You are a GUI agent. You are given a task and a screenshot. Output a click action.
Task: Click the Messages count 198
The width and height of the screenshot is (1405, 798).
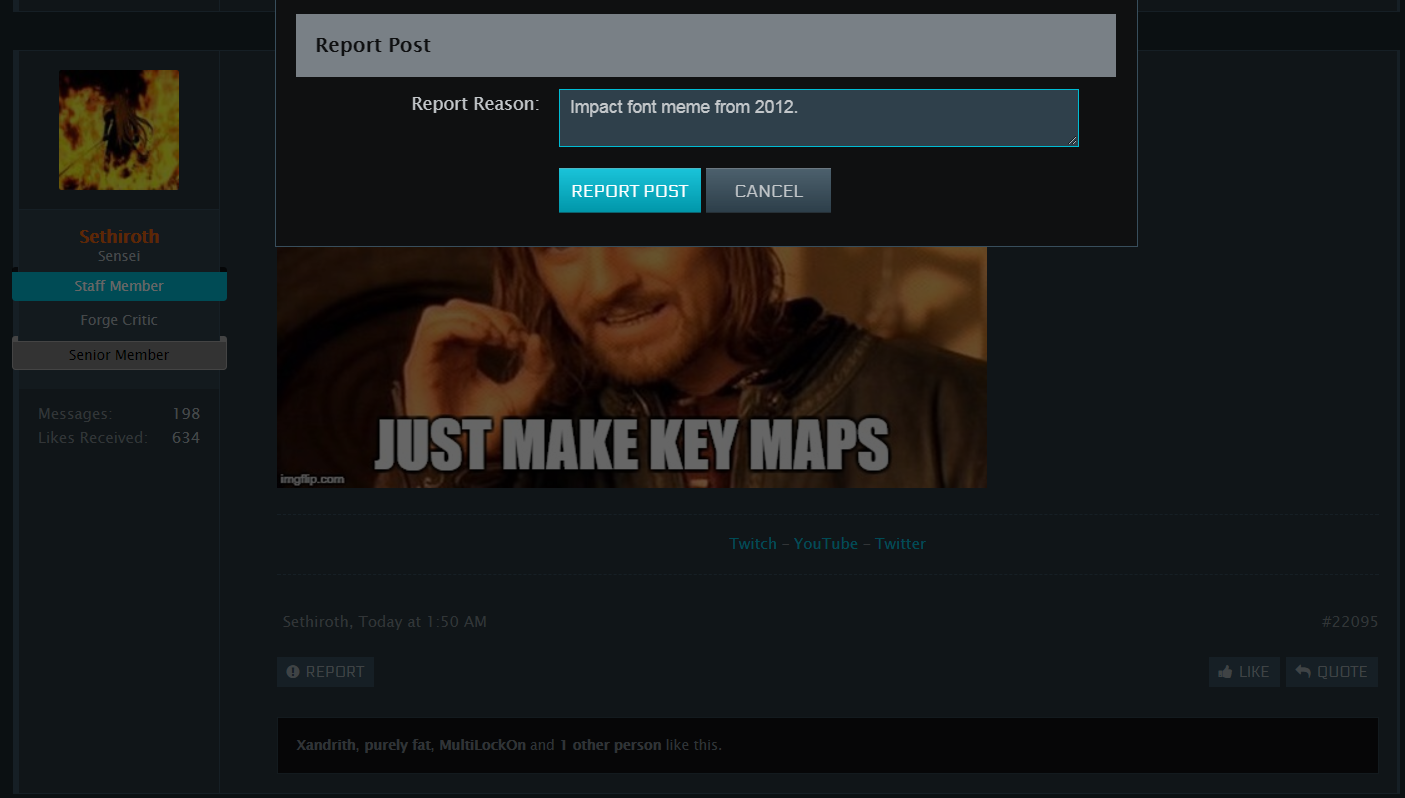click(x=186, y=414)
